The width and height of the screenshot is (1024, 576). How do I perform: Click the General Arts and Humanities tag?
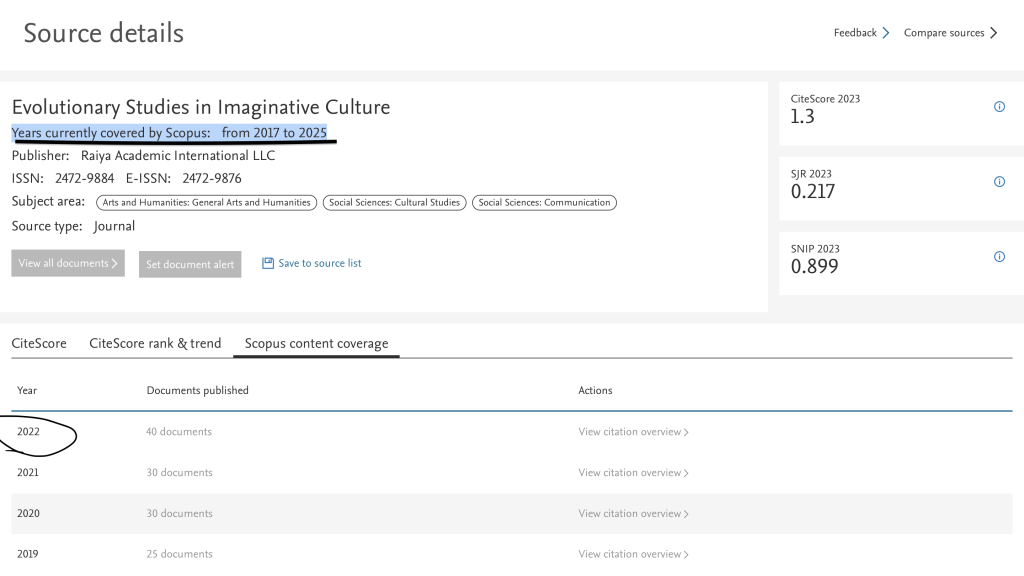207,203
